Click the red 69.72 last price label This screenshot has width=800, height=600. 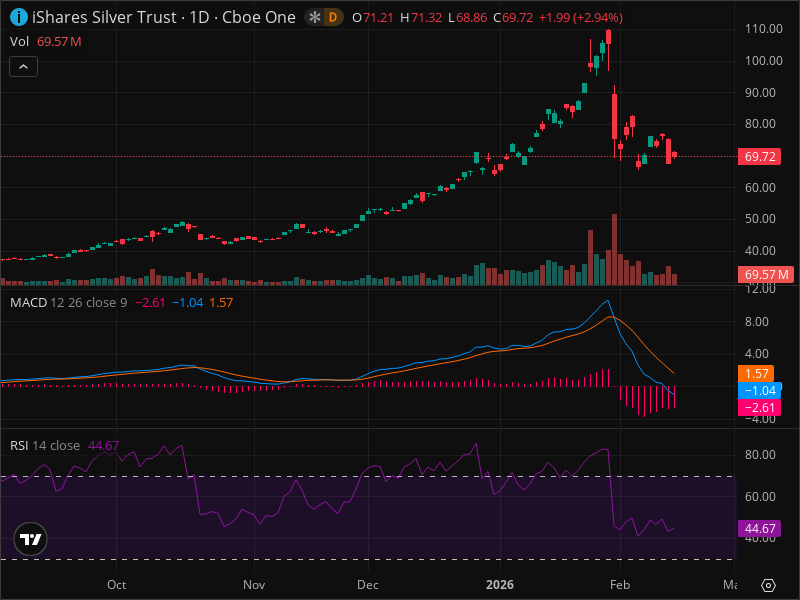pos(760,157)
